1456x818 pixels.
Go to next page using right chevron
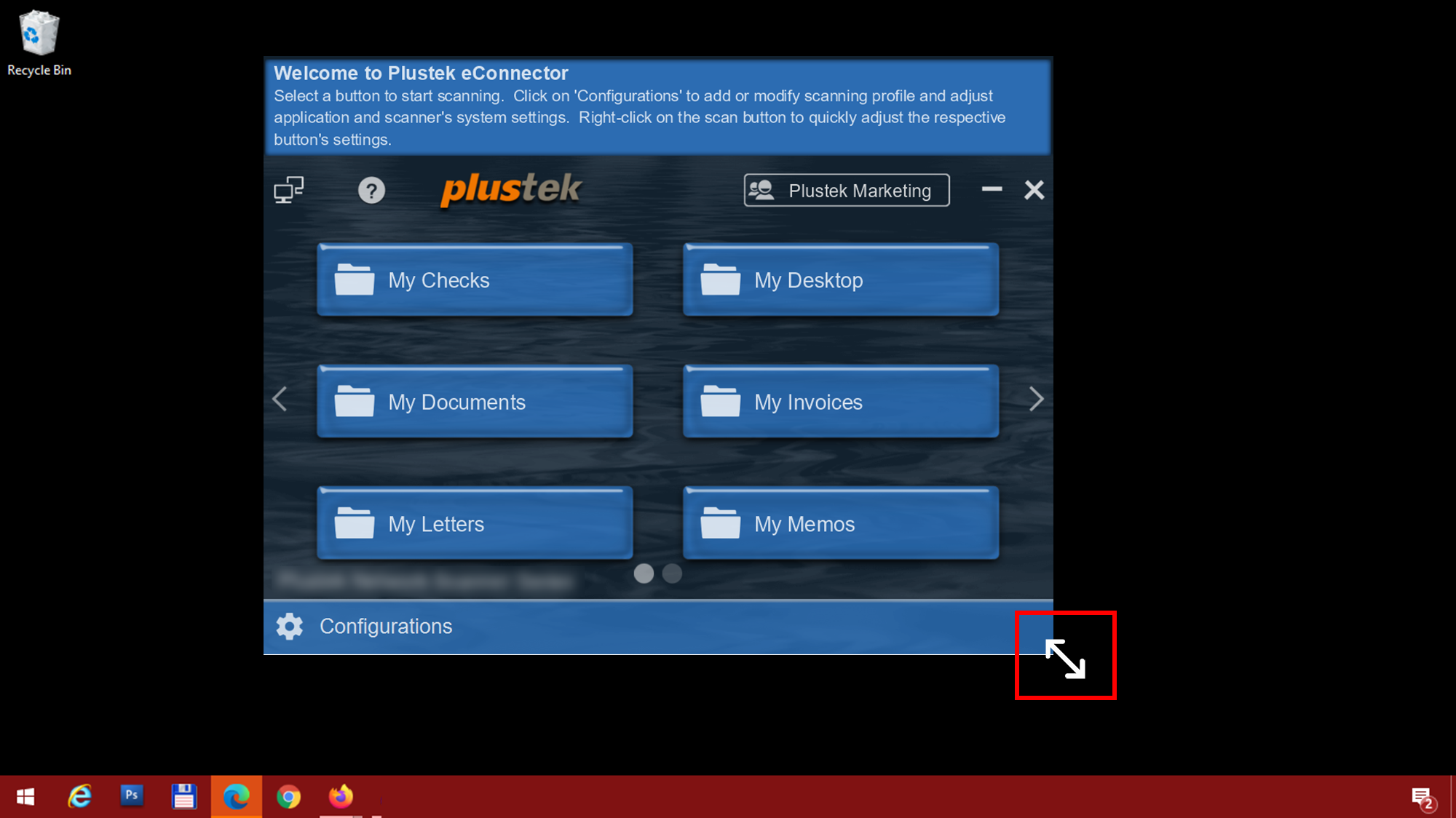point(1036,399)
